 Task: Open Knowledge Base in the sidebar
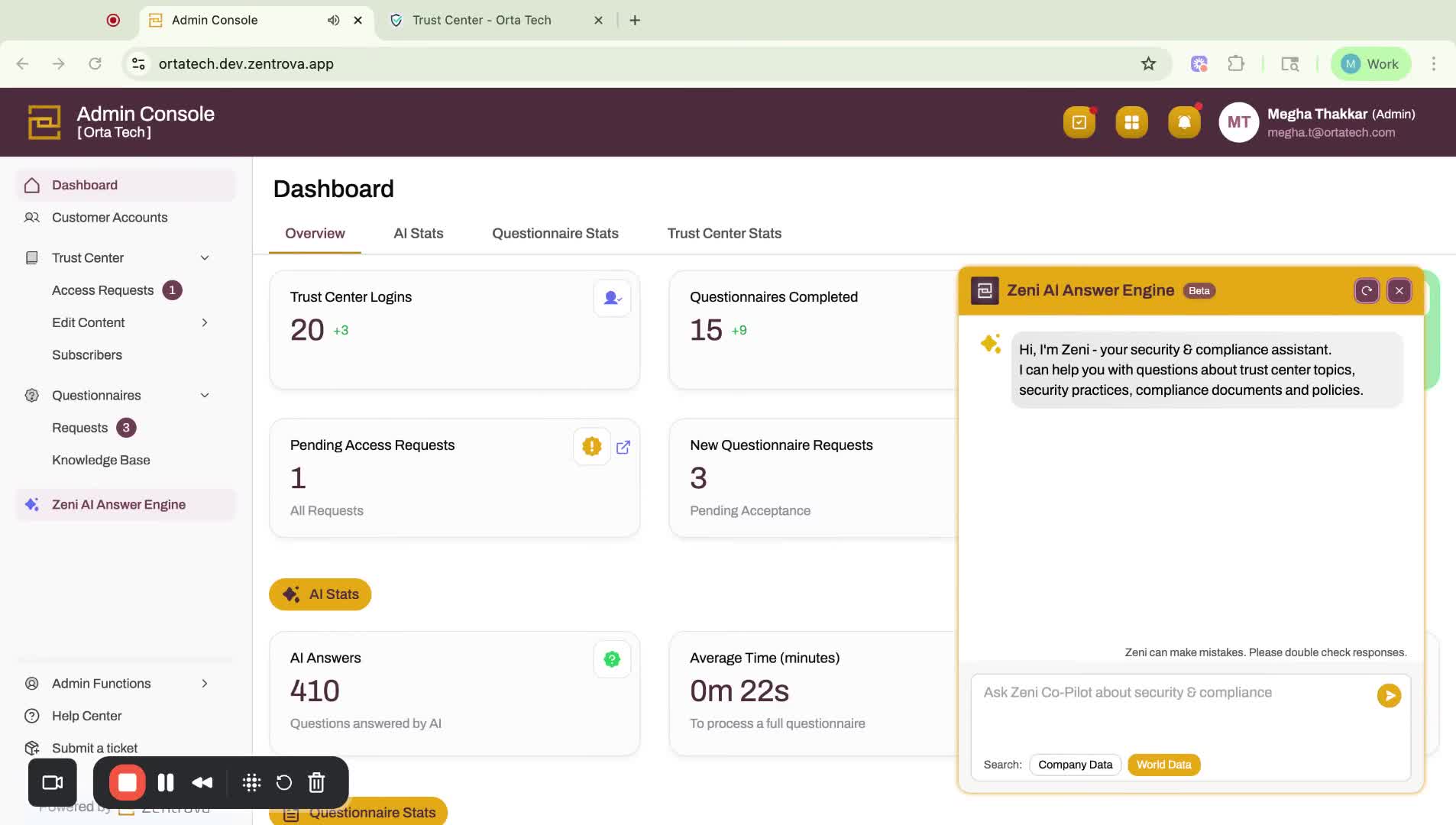point(101,461)
